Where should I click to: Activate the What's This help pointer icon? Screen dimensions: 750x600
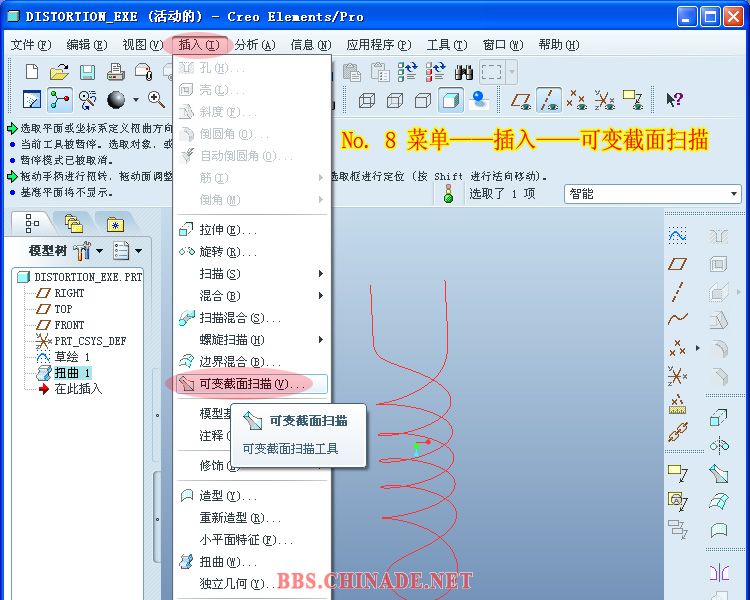(674, 100)
